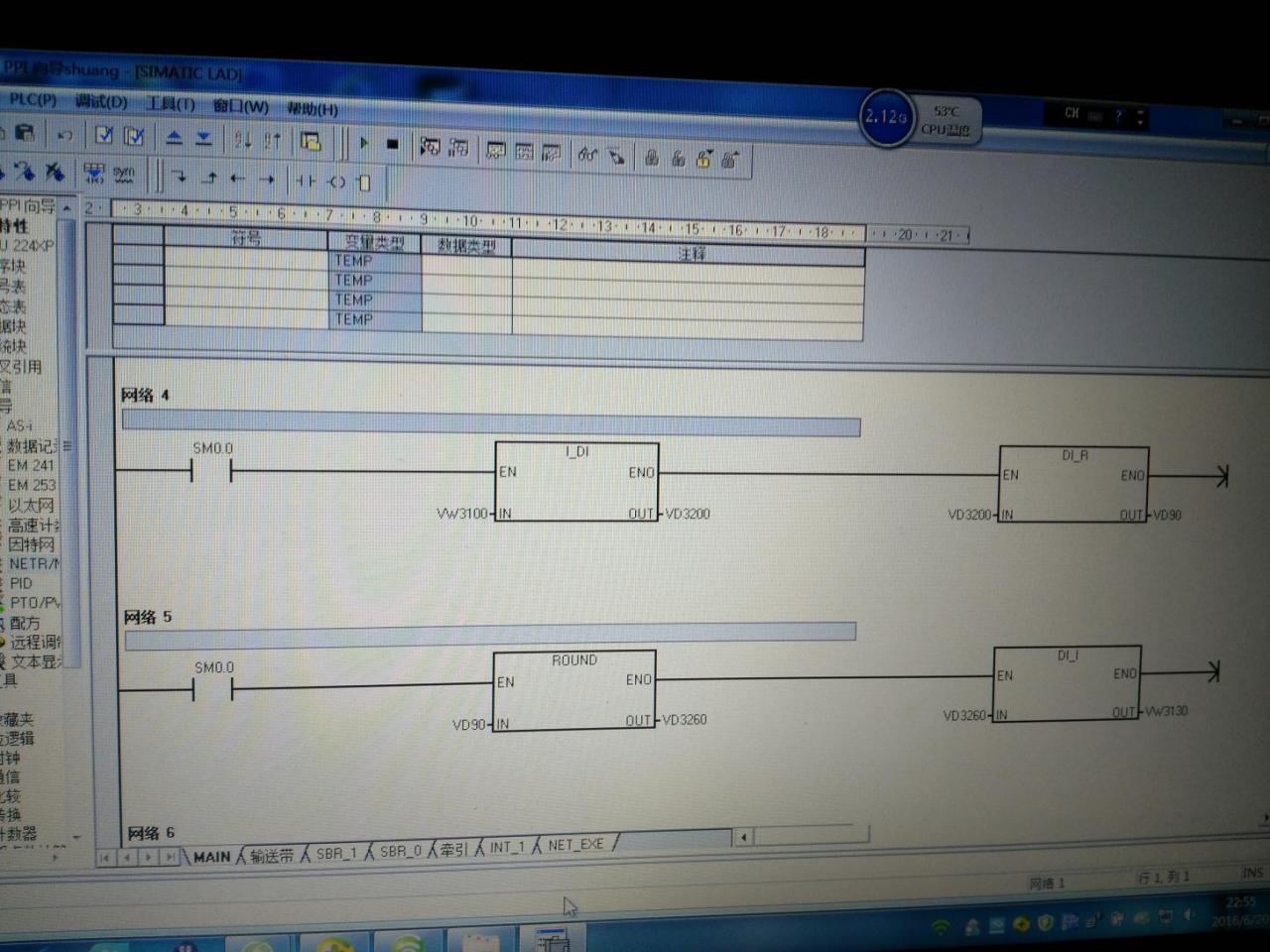The image size is (1270, 952).
Task: Click the green Run PLC icon
Action: tap(364, 143)
